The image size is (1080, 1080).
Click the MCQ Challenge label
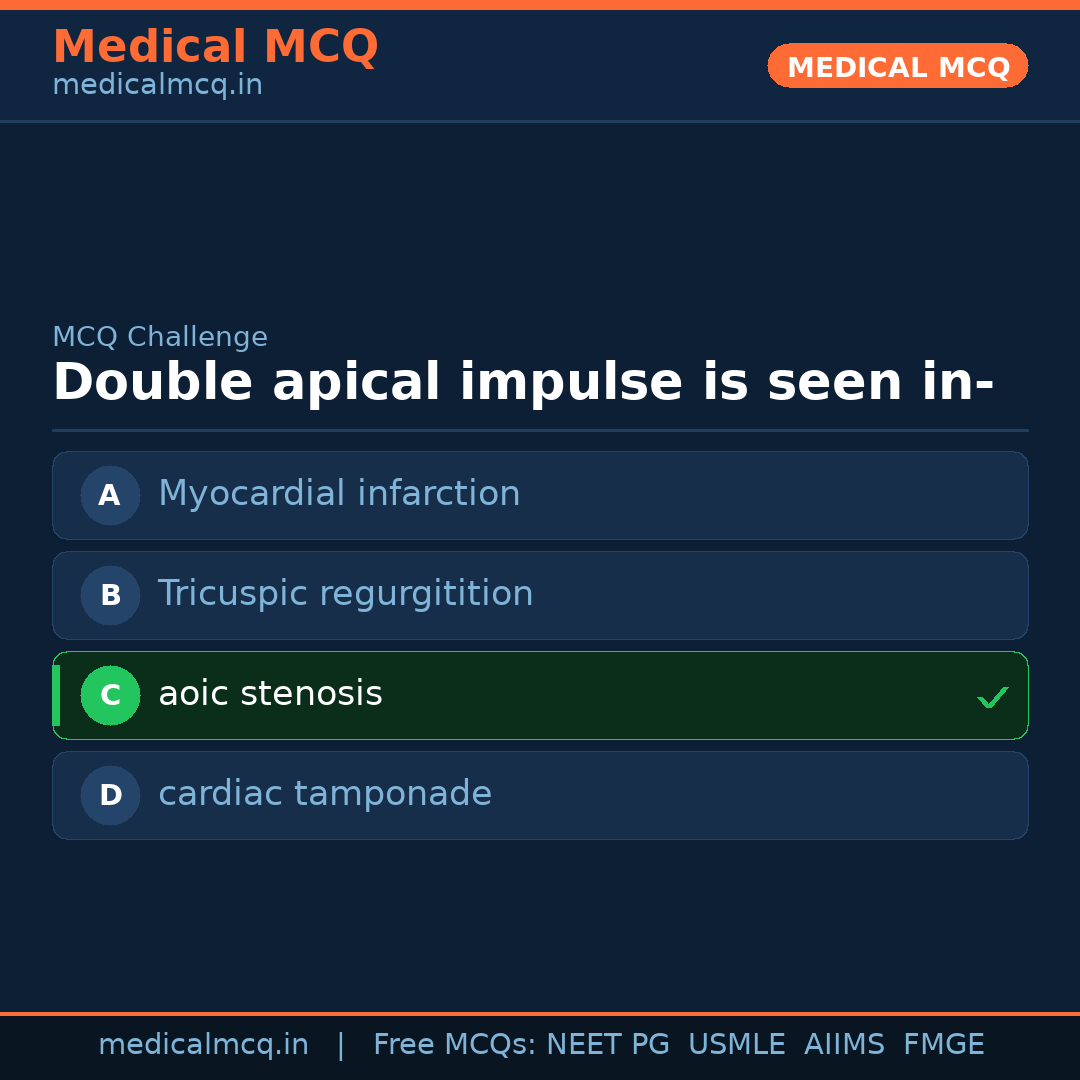[160, 338]
